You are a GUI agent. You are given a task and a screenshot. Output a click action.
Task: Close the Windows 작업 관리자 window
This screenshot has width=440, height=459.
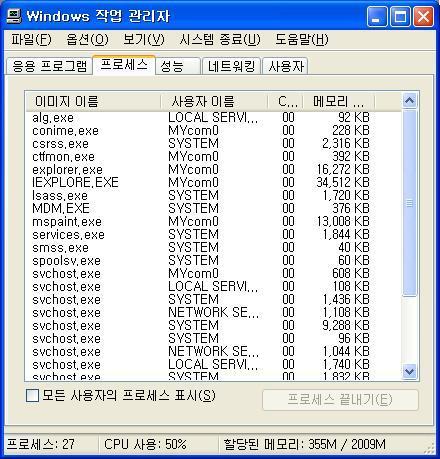pyautogui.click(x=423, y=16)
